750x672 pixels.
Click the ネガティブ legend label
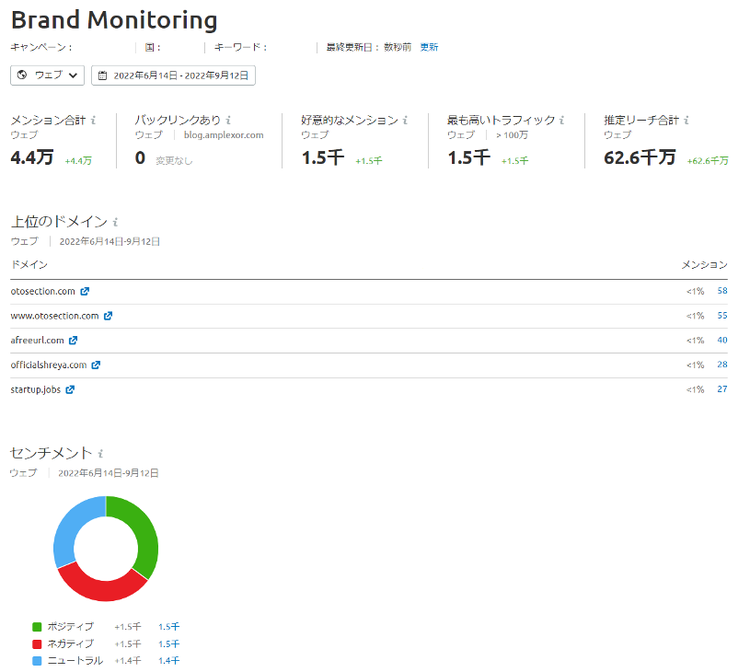[71, 644]
